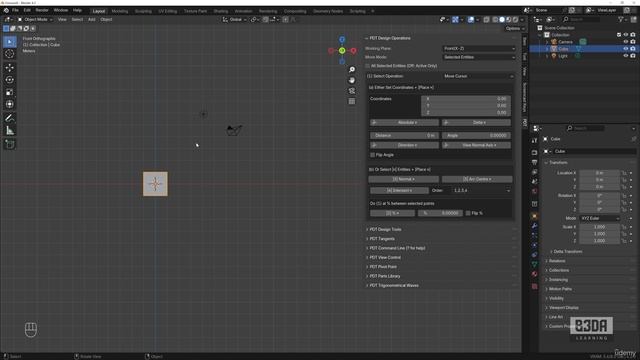
Task: Choose the Transform tool
Action: 10,104
